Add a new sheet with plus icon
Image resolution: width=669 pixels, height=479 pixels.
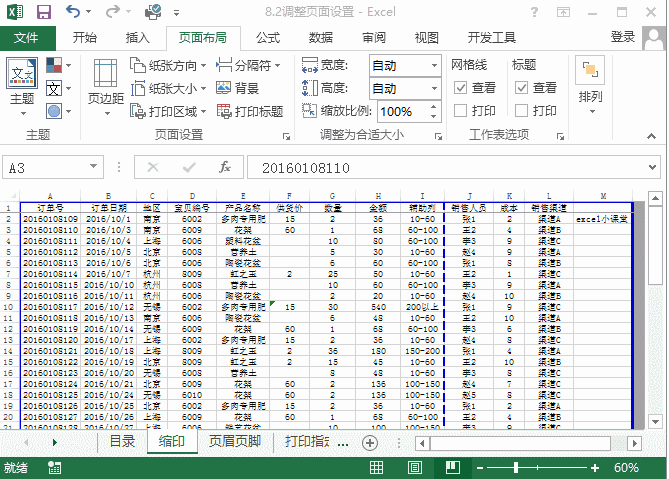point(369,442)
